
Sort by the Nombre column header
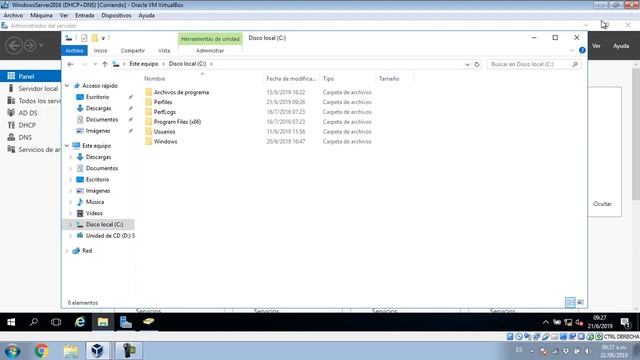(x=155, y=78)
